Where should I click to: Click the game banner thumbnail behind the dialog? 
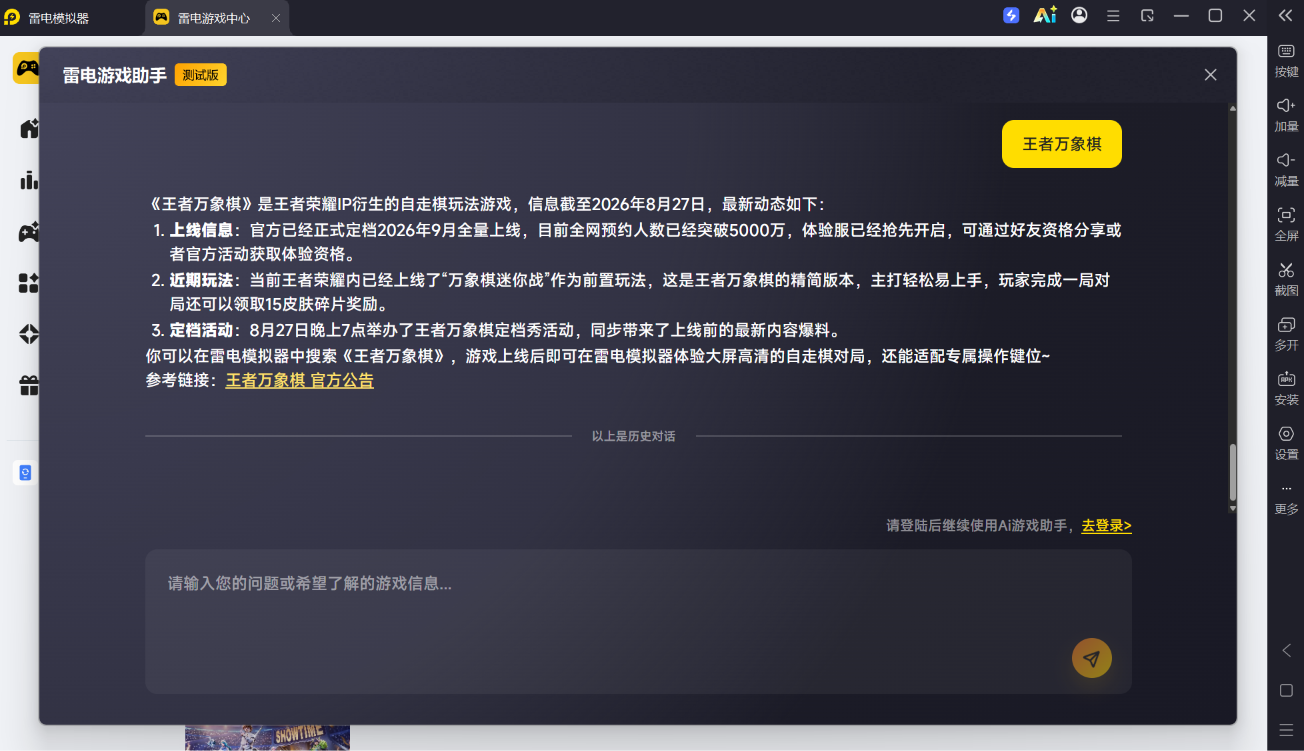click(267, 738)
